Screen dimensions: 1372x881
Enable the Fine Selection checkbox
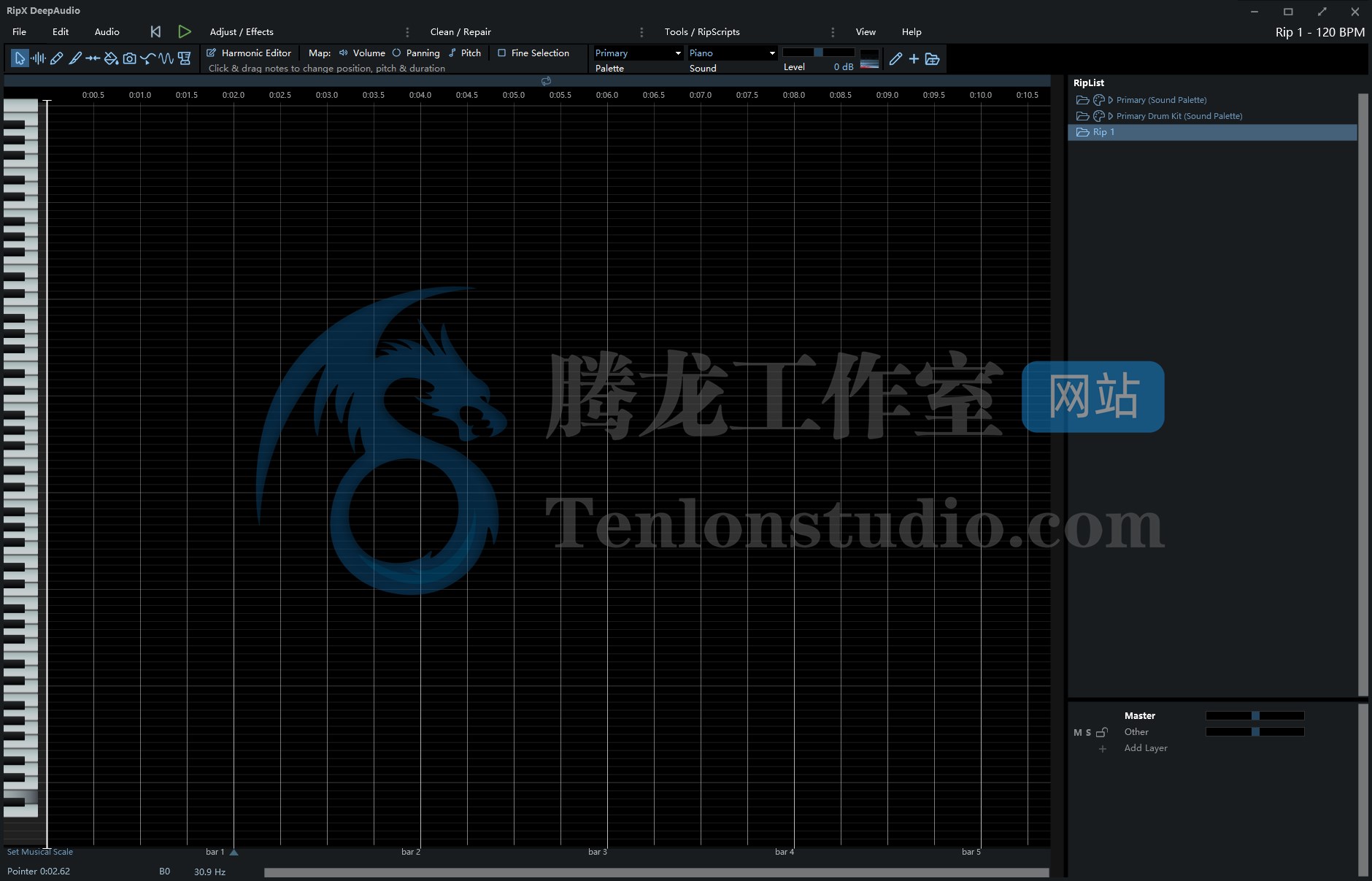pyautogui.click(x=501, y=53)
